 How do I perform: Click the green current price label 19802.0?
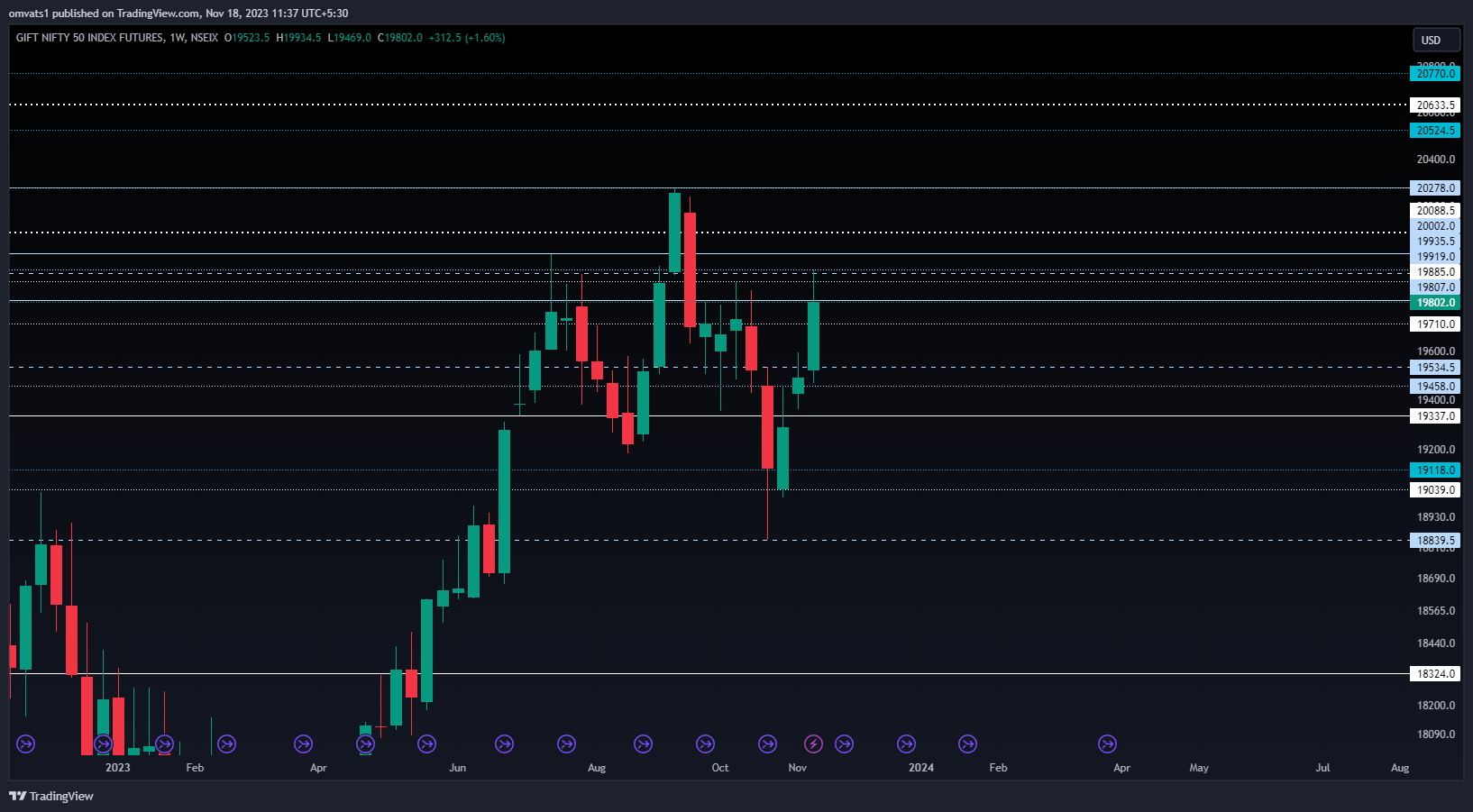click(x=1435, y=303)
